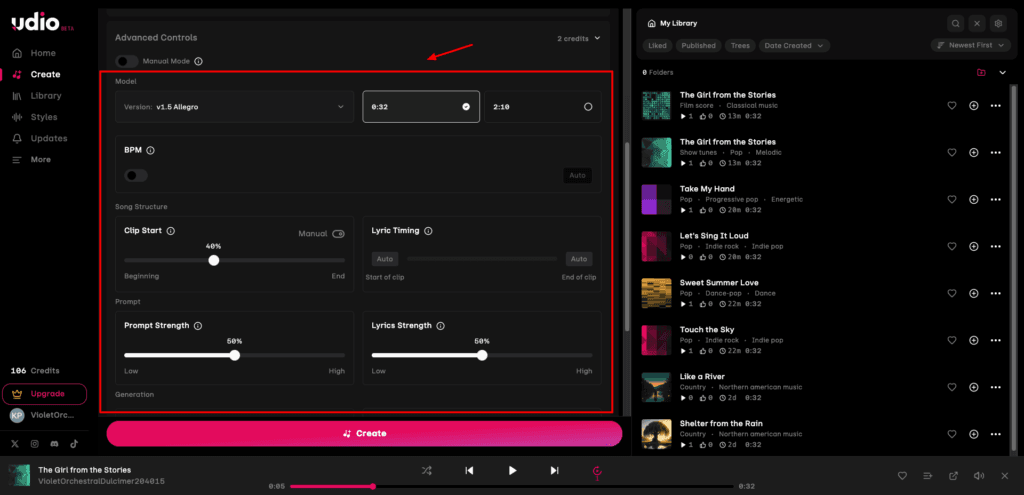Open the X (Twitter) social icon

(15, 443)
